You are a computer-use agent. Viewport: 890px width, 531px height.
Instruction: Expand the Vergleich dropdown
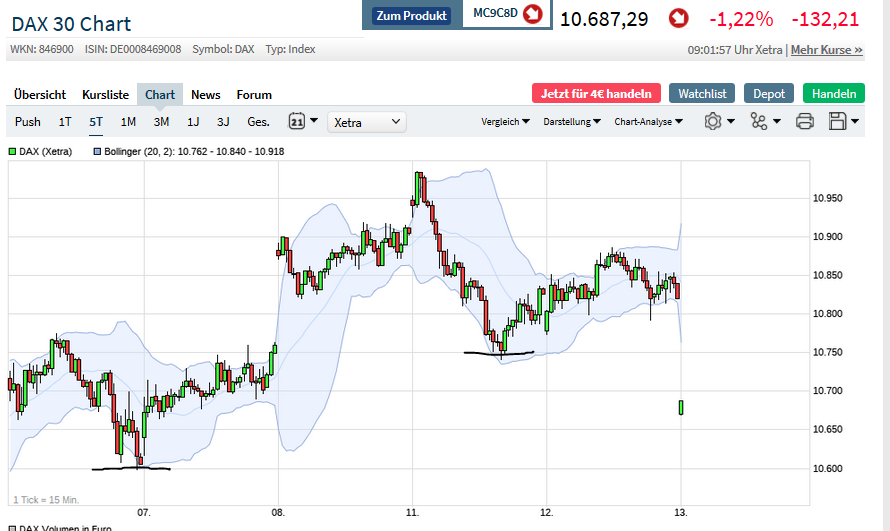[505, 122]
